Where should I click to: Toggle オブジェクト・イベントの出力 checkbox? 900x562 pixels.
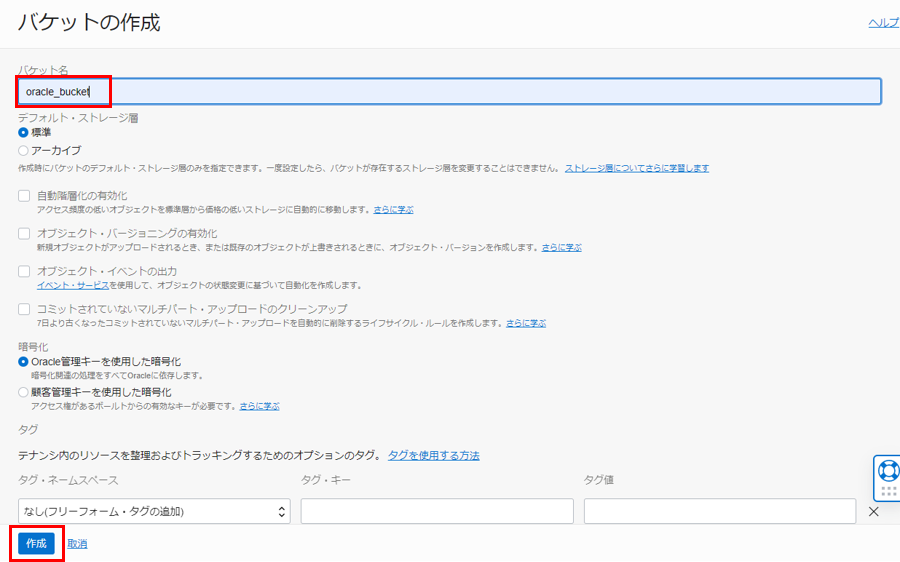pyautogui.click(x=24, y=271)
